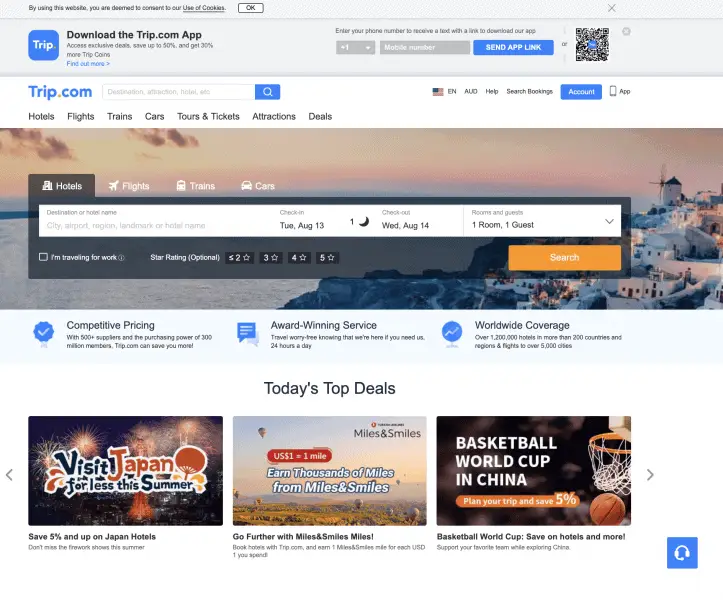The image size is (723, 600).
Task: Click Go Further with Miles&Smiles Miles! title
Action: [303, 537]
